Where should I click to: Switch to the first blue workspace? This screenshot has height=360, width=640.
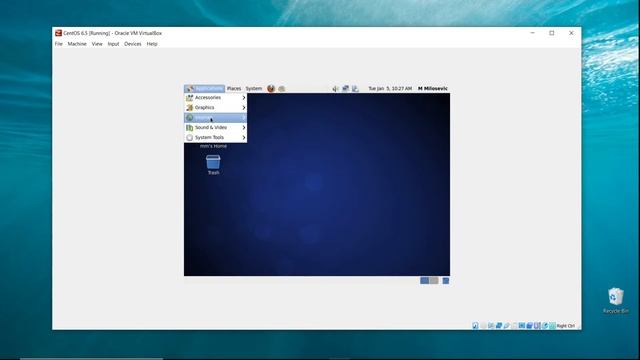click(x=424, y=280)
